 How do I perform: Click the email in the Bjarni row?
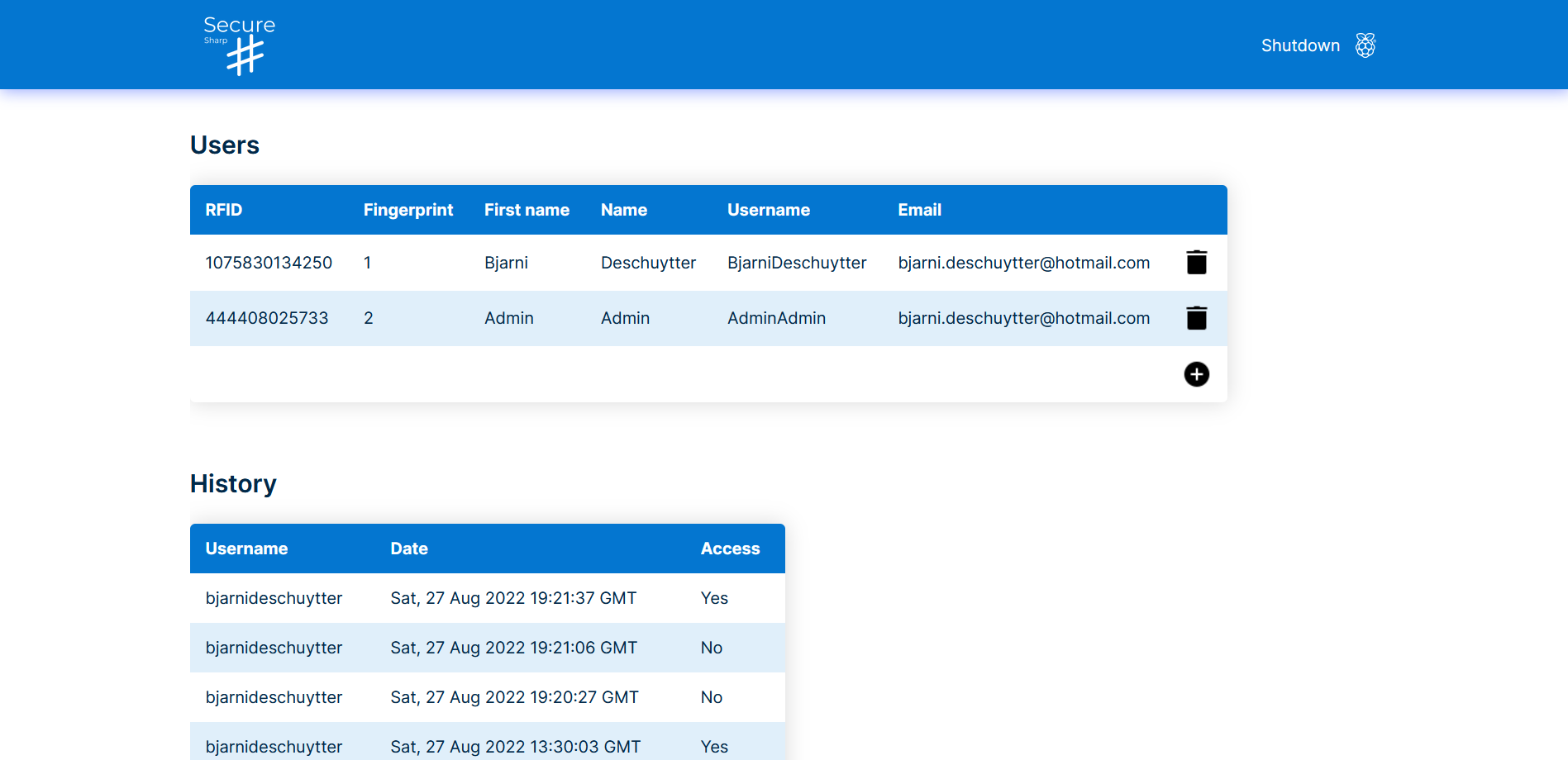point(1023,263)
